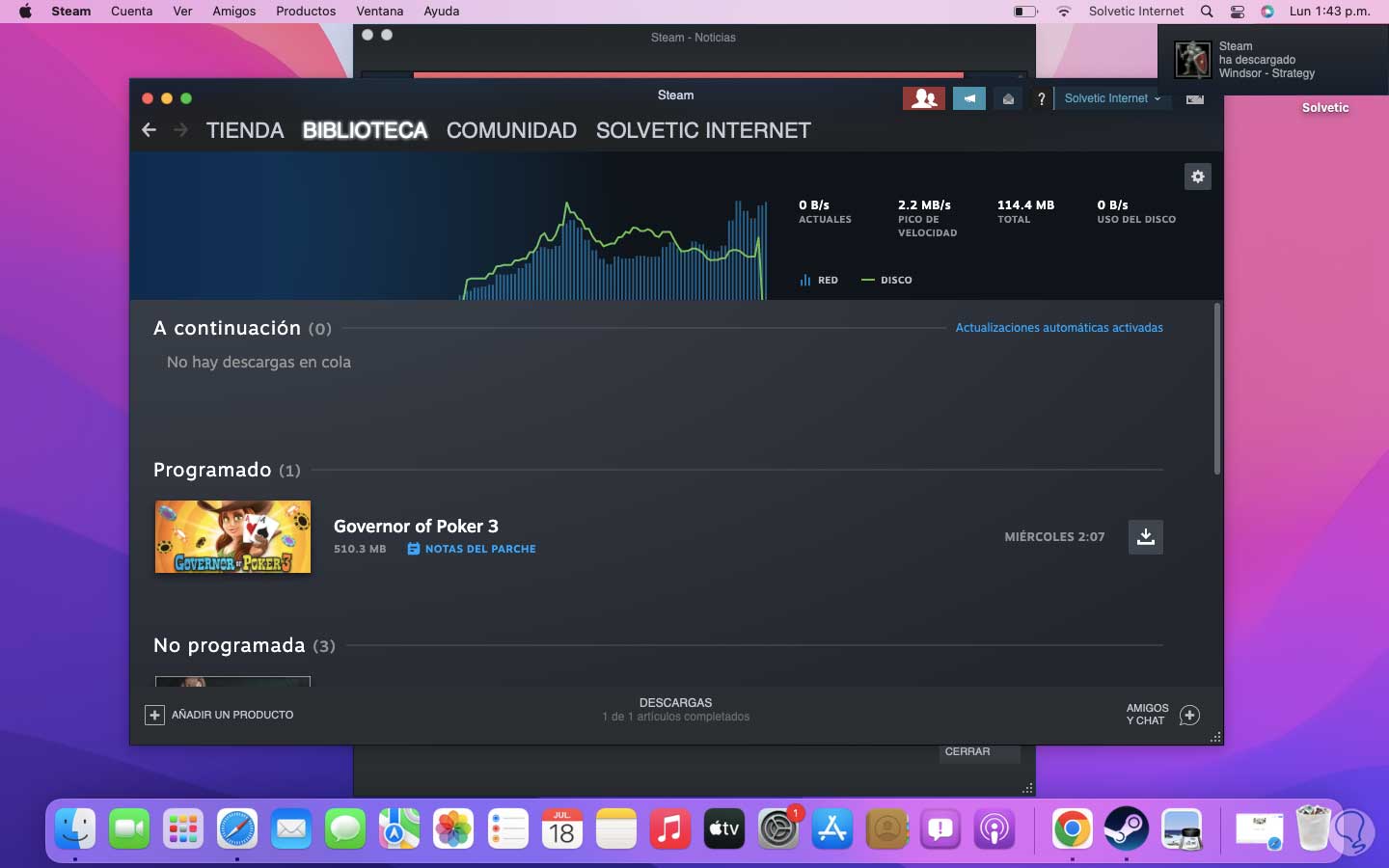The height and width of the screenshot is (868, 1389).
Task: Expand the Solvetic Internet account dropdown
Action: (1112, 98)
